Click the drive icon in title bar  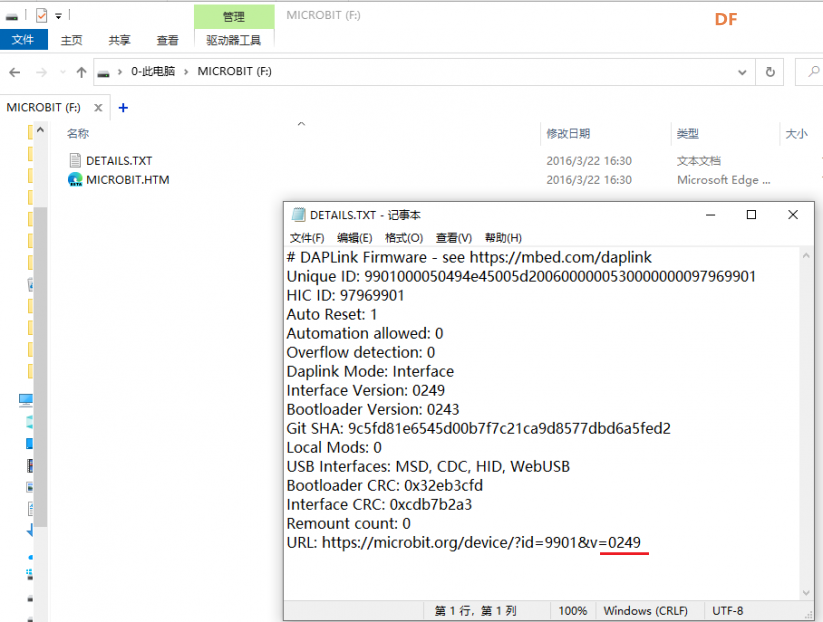[12, 17]
